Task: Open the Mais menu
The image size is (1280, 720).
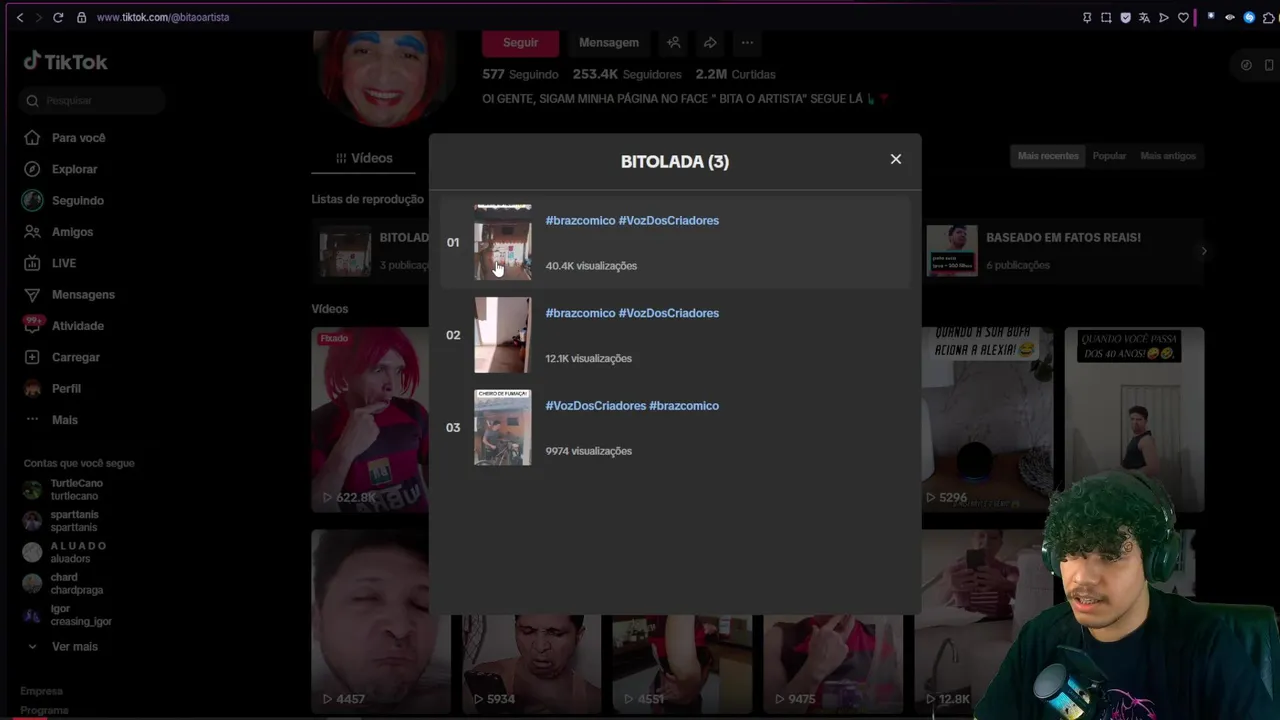Action: tap(64, 420)
